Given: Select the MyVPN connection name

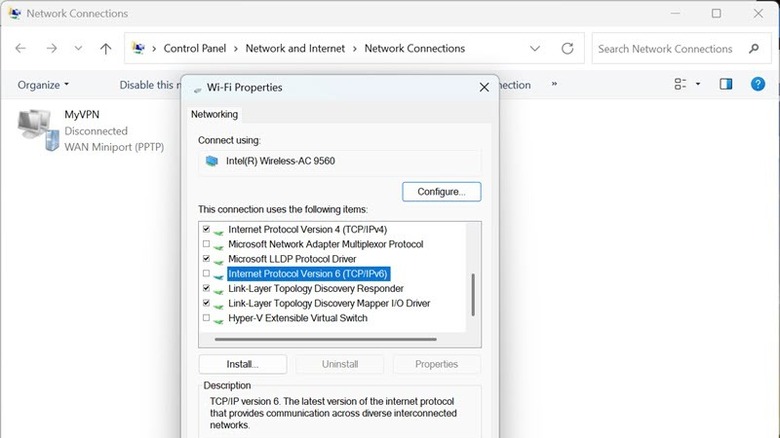Looking at the screenshot, I should pyautogui.click(x=82, y=114).
